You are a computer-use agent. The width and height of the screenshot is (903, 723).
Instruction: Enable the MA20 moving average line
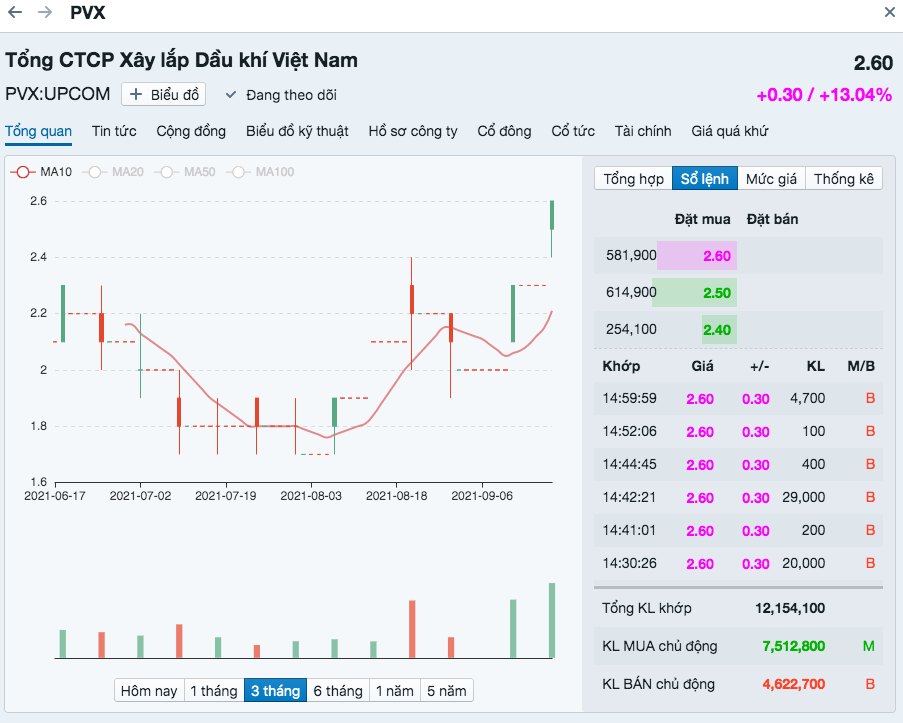click(113, 172)
